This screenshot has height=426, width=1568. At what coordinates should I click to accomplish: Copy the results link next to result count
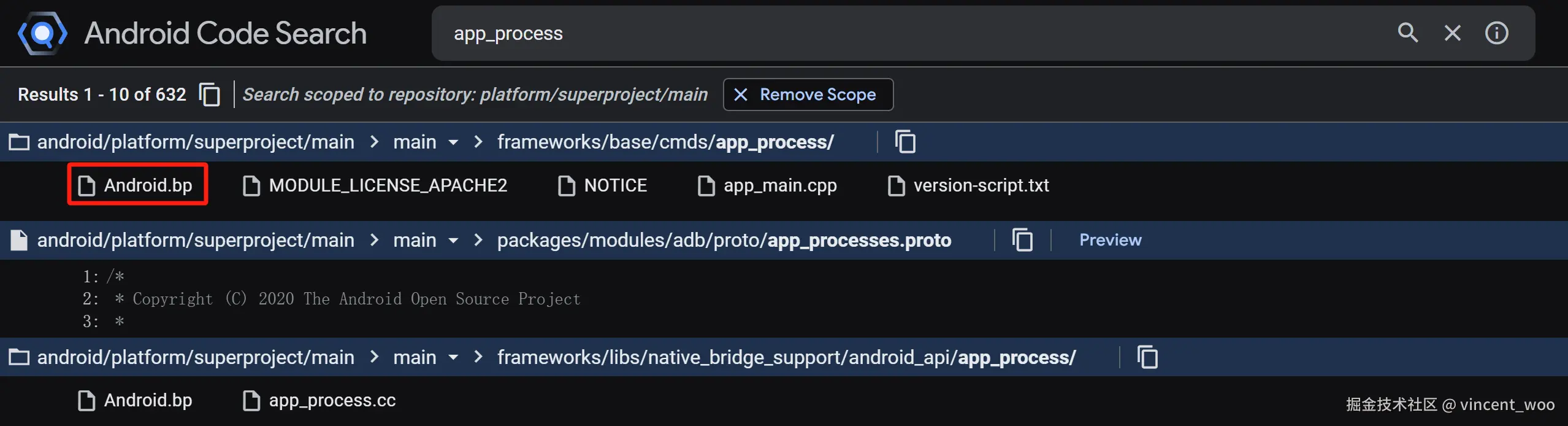tap(209, 95)
